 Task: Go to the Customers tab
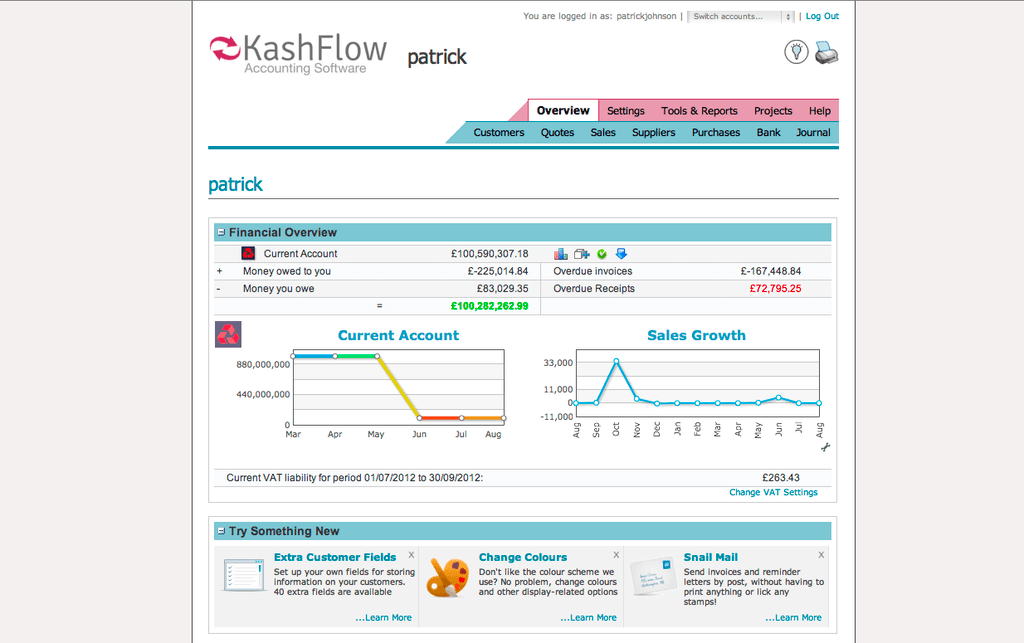[x=498, y=132]
